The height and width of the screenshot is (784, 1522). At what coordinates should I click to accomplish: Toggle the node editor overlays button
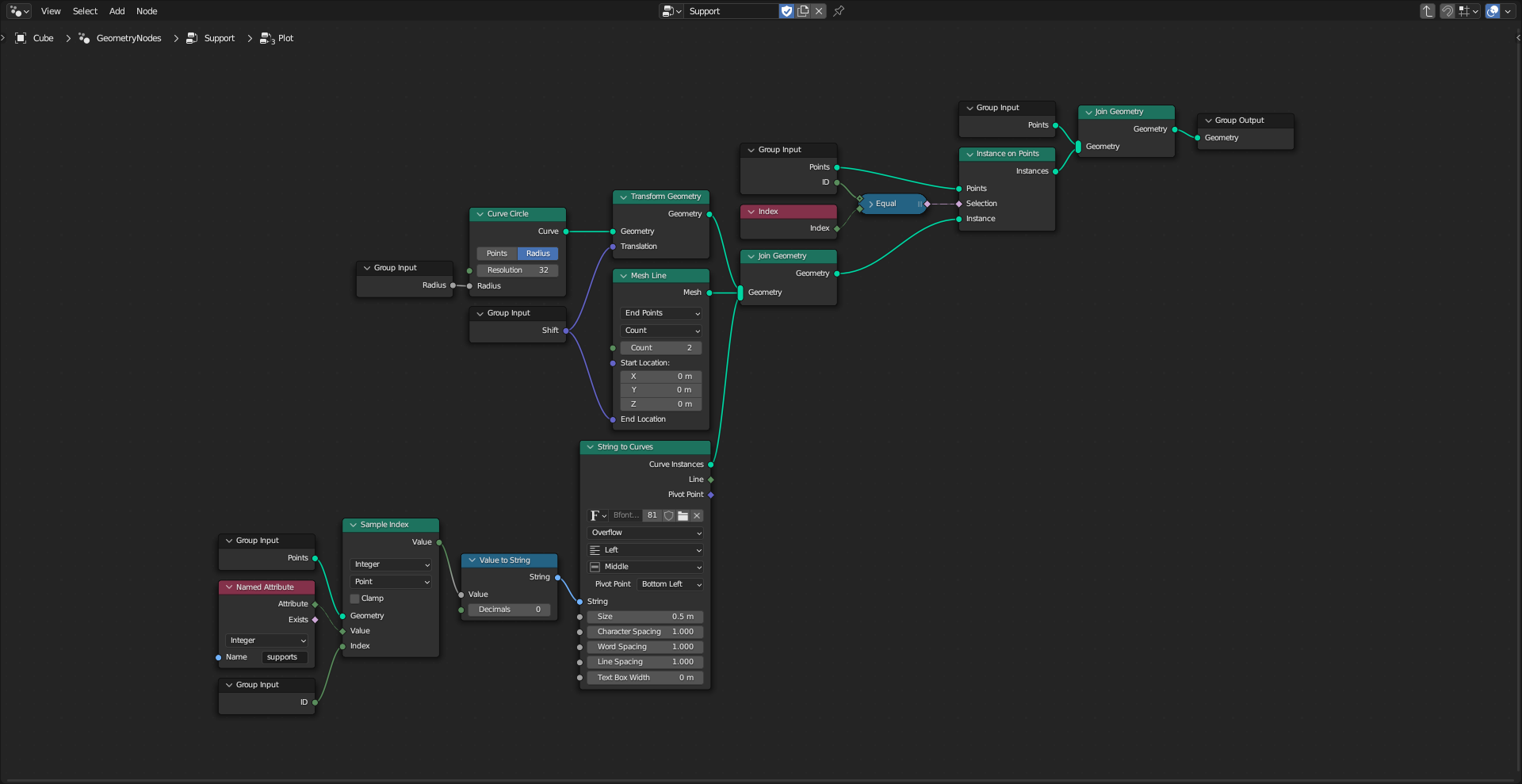click(x=1493, y=11)
